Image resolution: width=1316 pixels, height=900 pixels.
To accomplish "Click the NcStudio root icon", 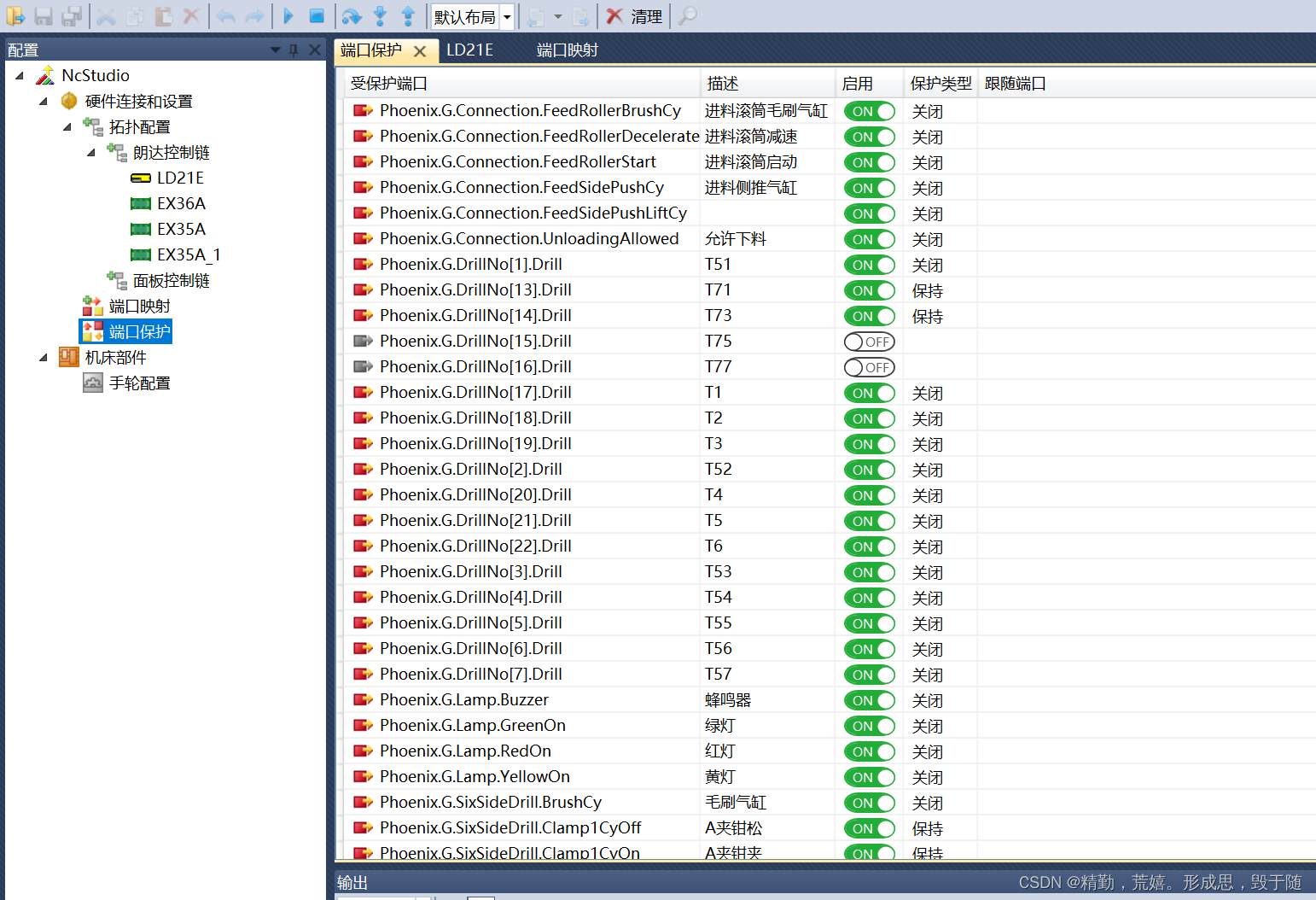I will 45,75.
